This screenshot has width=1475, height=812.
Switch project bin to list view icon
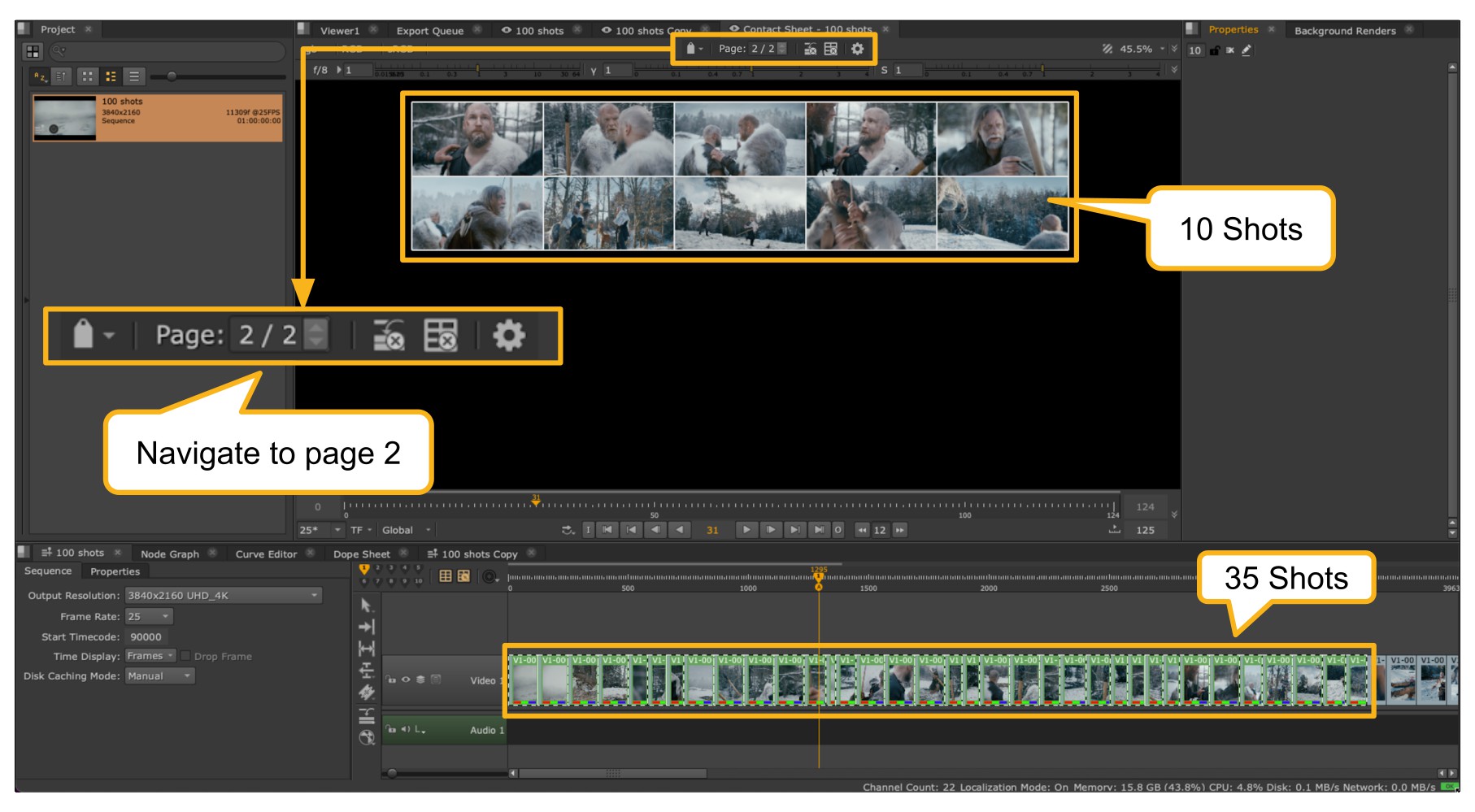(x=134, y=76)
